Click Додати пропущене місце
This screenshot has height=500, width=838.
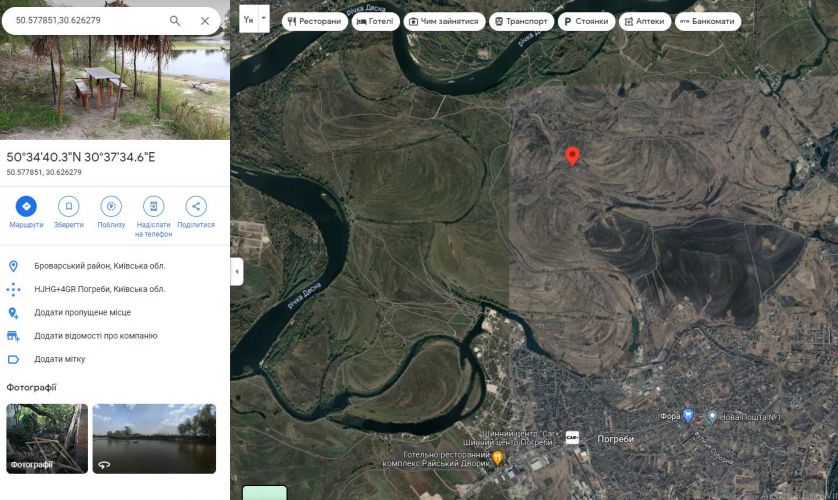[82, 313]
